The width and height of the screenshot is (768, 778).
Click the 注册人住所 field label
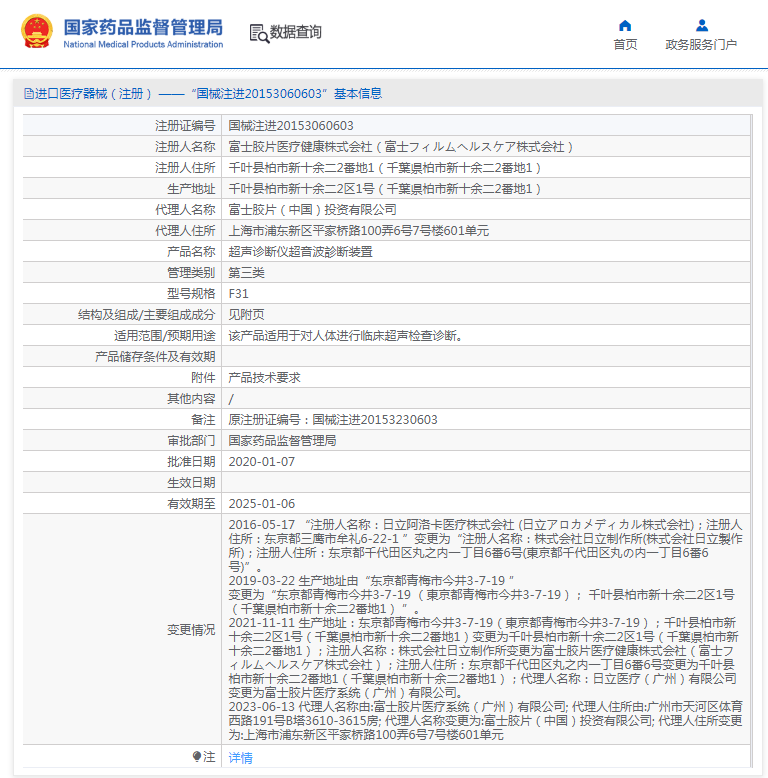coord(185,168)
